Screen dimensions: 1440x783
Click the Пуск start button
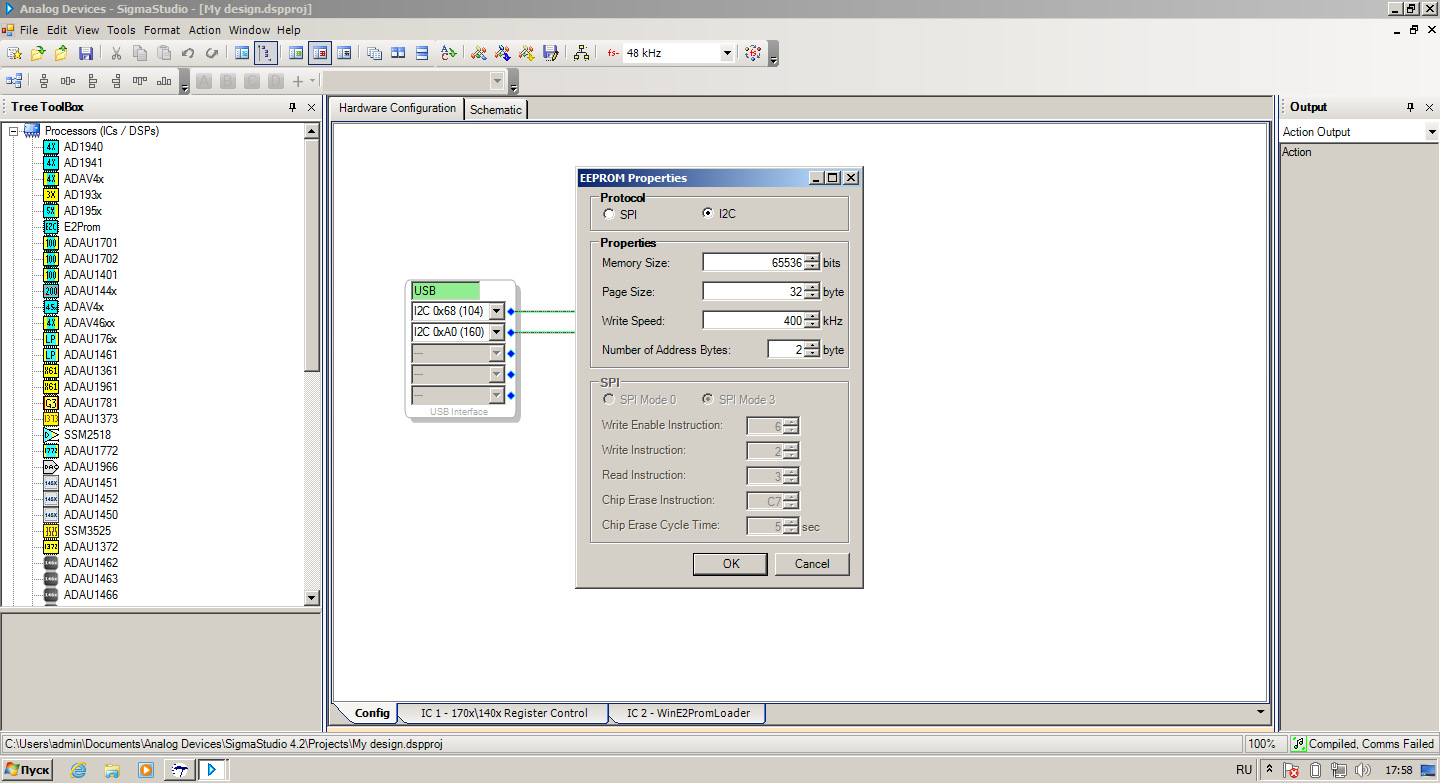pyautogui.click(x=28, y=770)
